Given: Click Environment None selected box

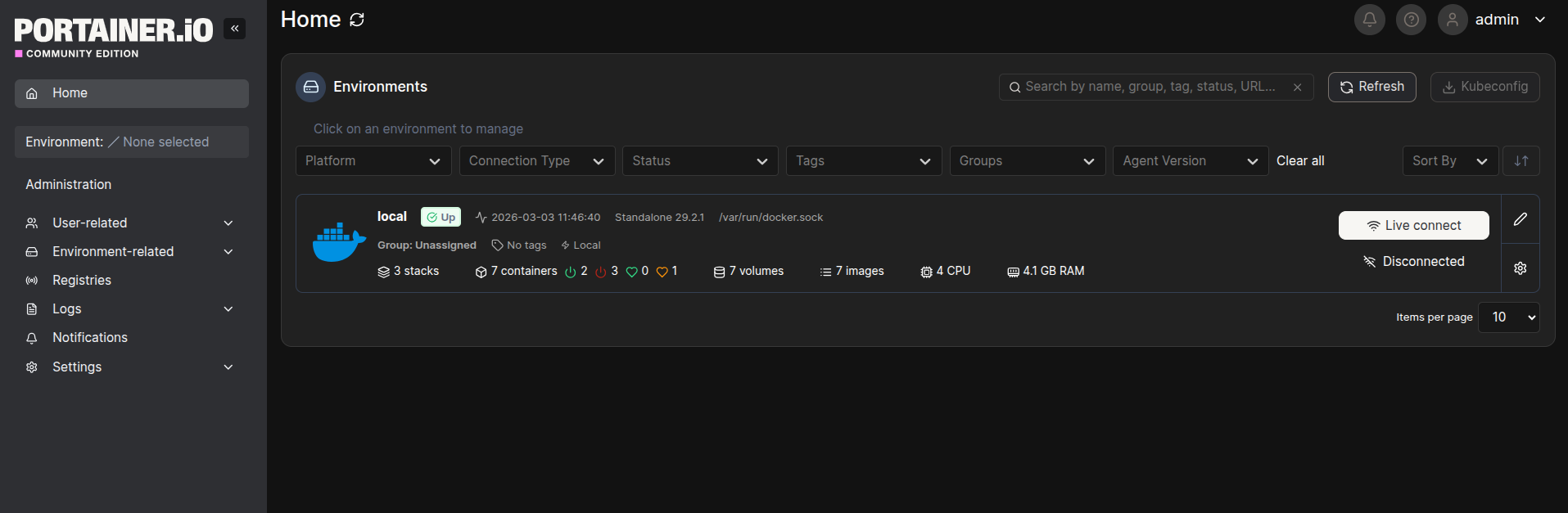Looking at the screenshot, I should click(x=131, y=142).
